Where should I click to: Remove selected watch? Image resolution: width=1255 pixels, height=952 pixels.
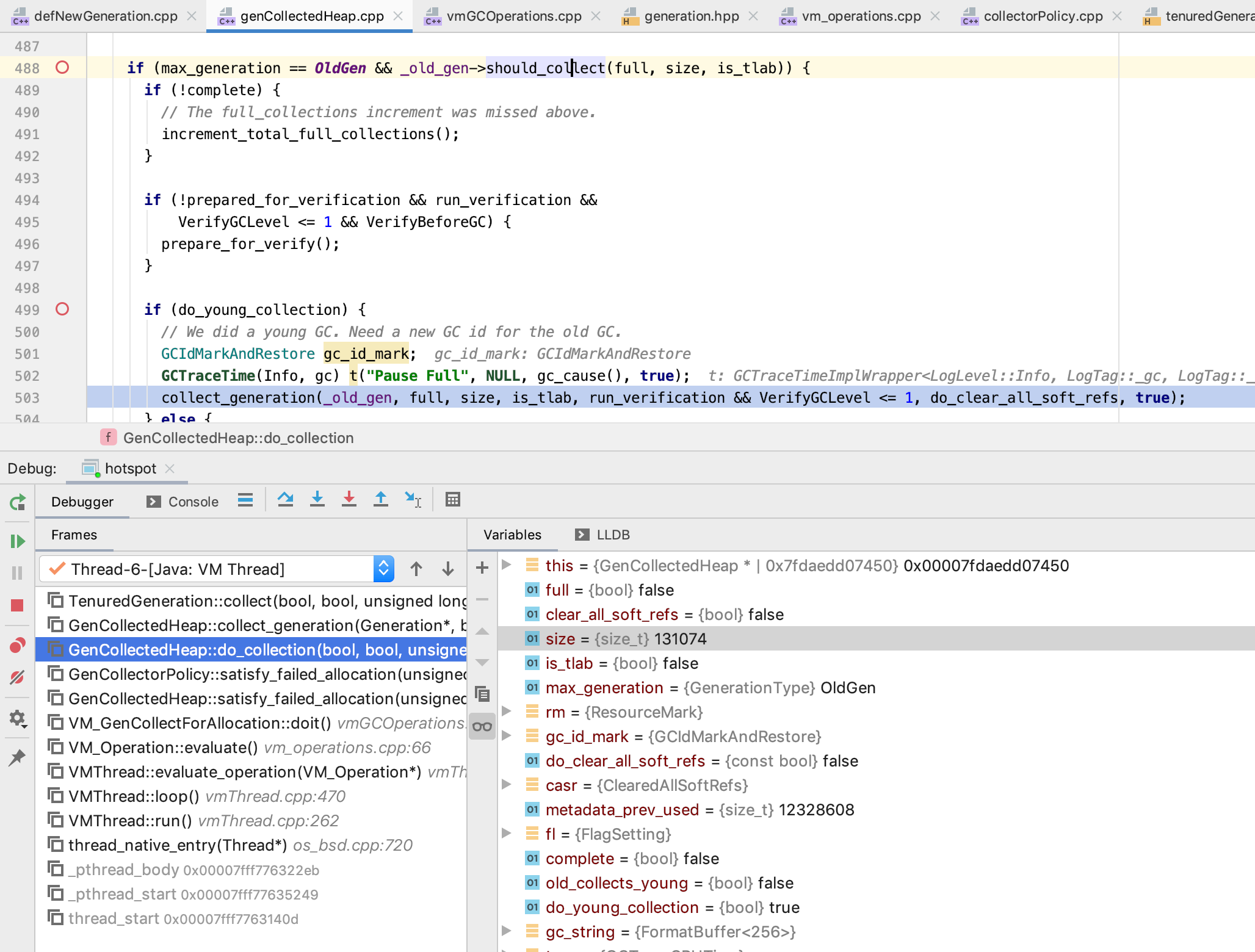coord(482,600)
